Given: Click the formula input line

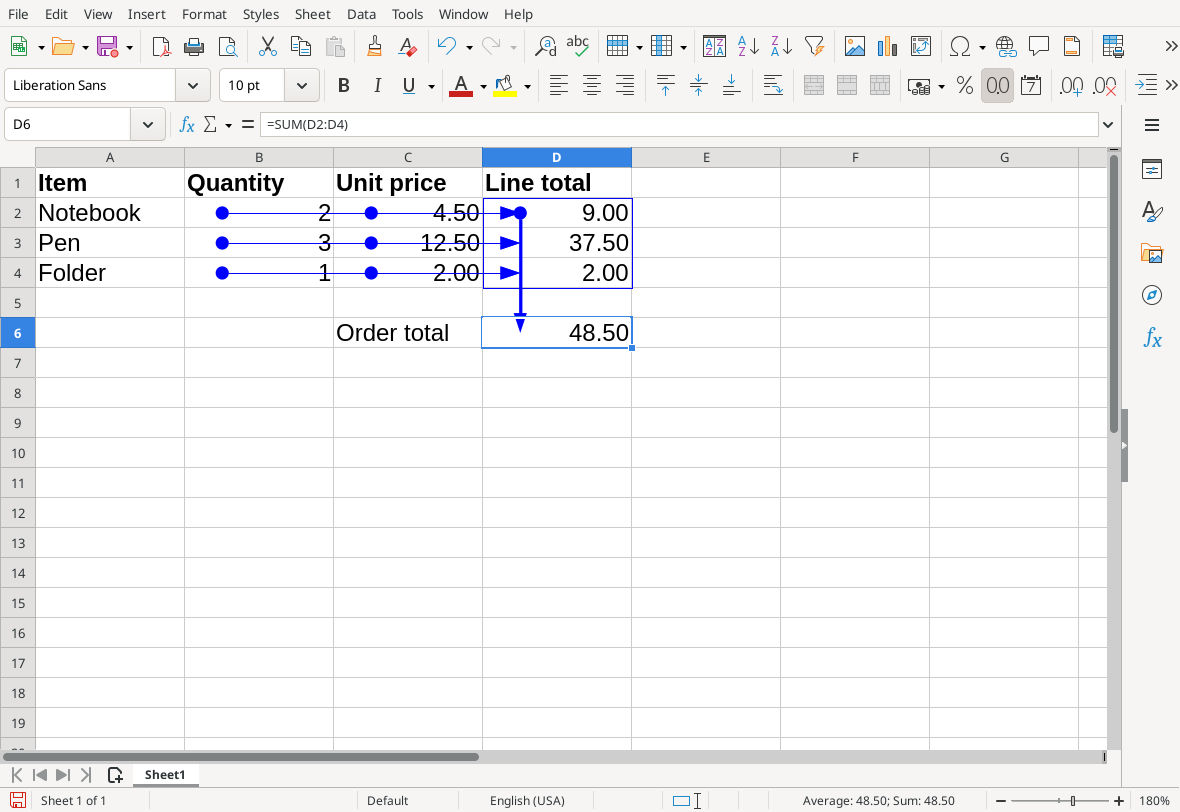Looking at the screenshot, I should click(x=679, y=124).
